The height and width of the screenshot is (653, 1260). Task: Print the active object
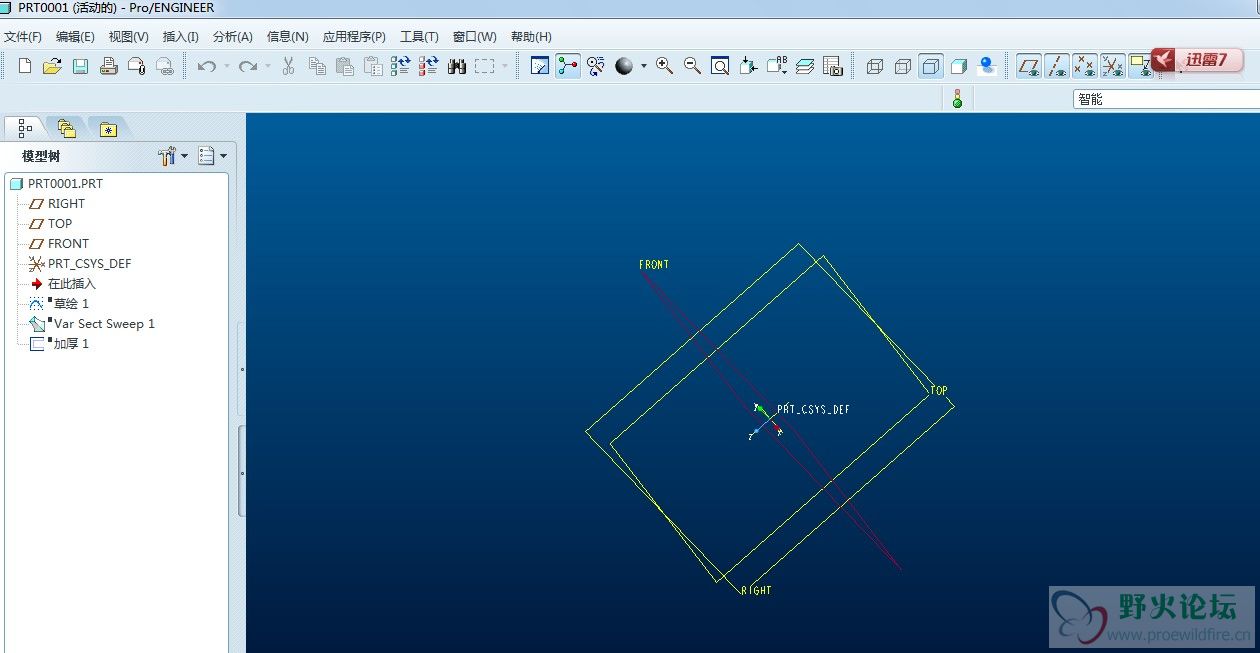109,66
